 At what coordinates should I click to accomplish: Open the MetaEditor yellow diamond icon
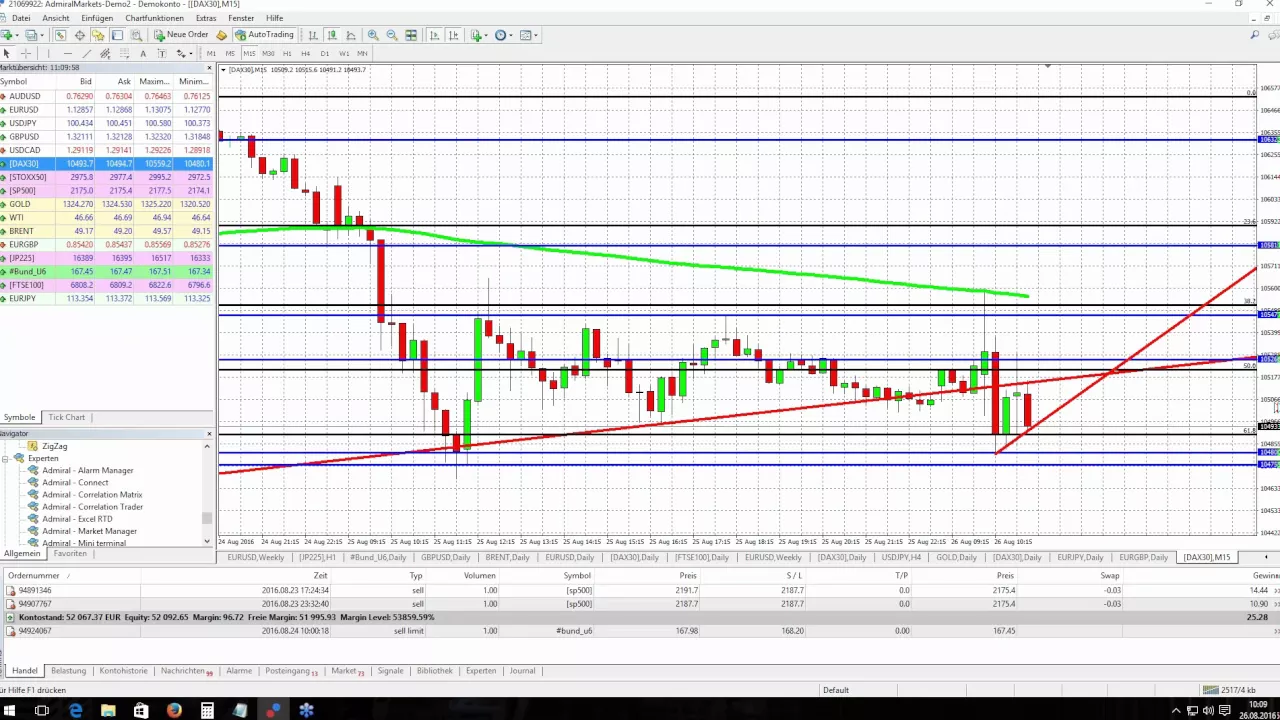(221, 35)
